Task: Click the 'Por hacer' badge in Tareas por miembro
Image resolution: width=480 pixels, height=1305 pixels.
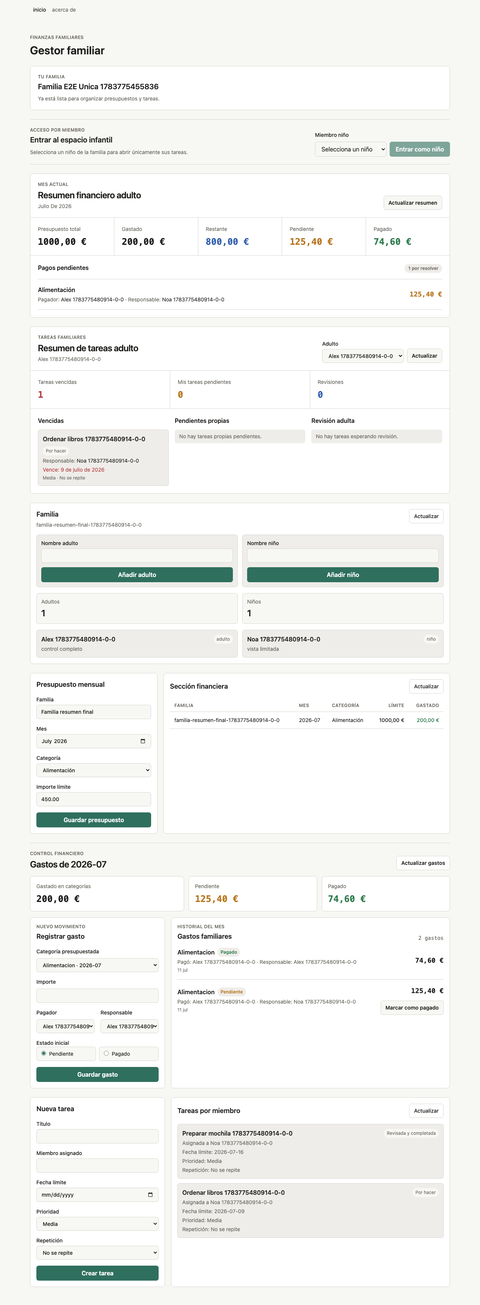Action: tap(426, 1192)
